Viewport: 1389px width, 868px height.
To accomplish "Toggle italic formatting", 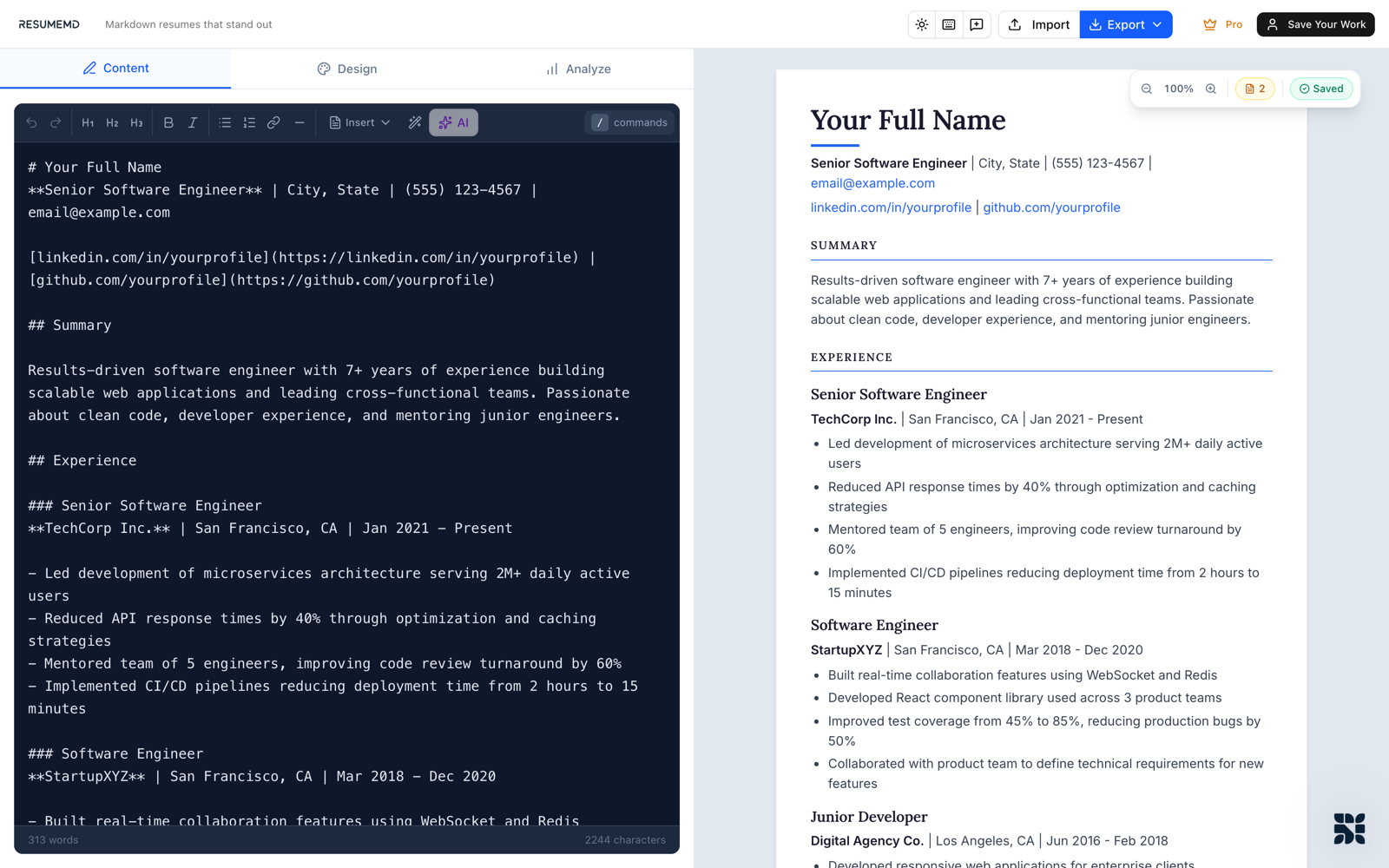I will 193,122.
